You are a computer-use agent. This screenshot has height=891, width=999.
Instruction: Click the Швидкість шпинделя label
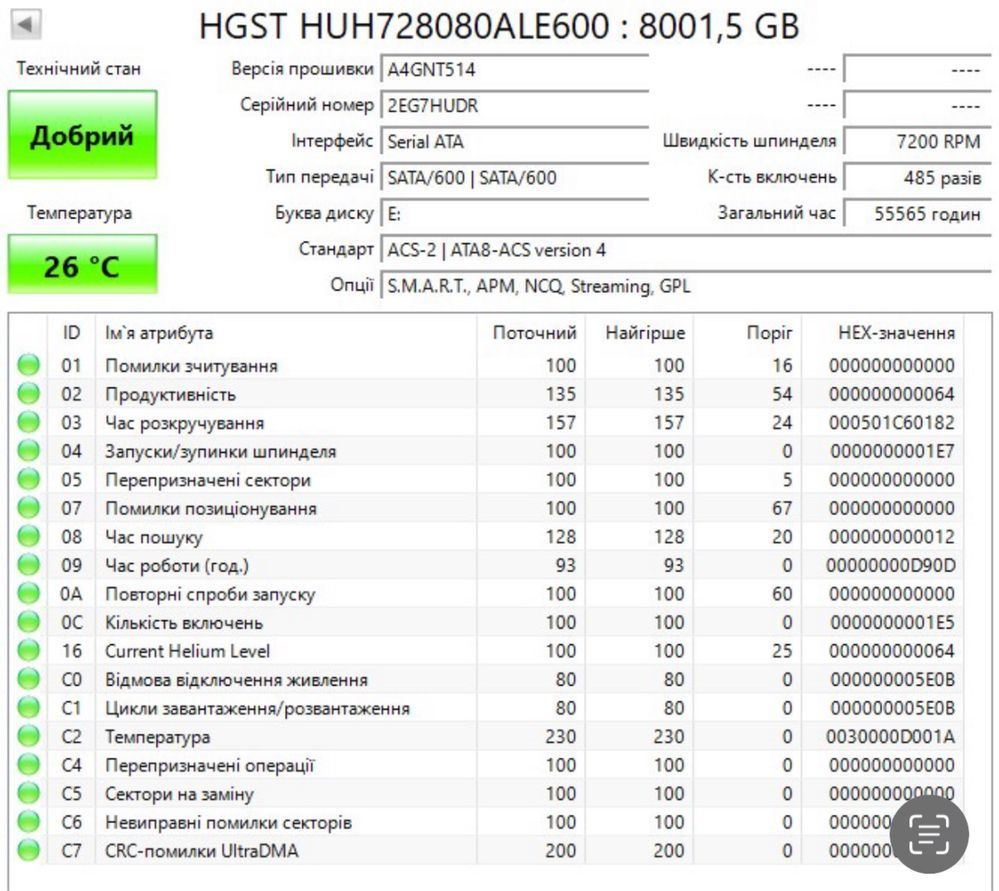749,141
